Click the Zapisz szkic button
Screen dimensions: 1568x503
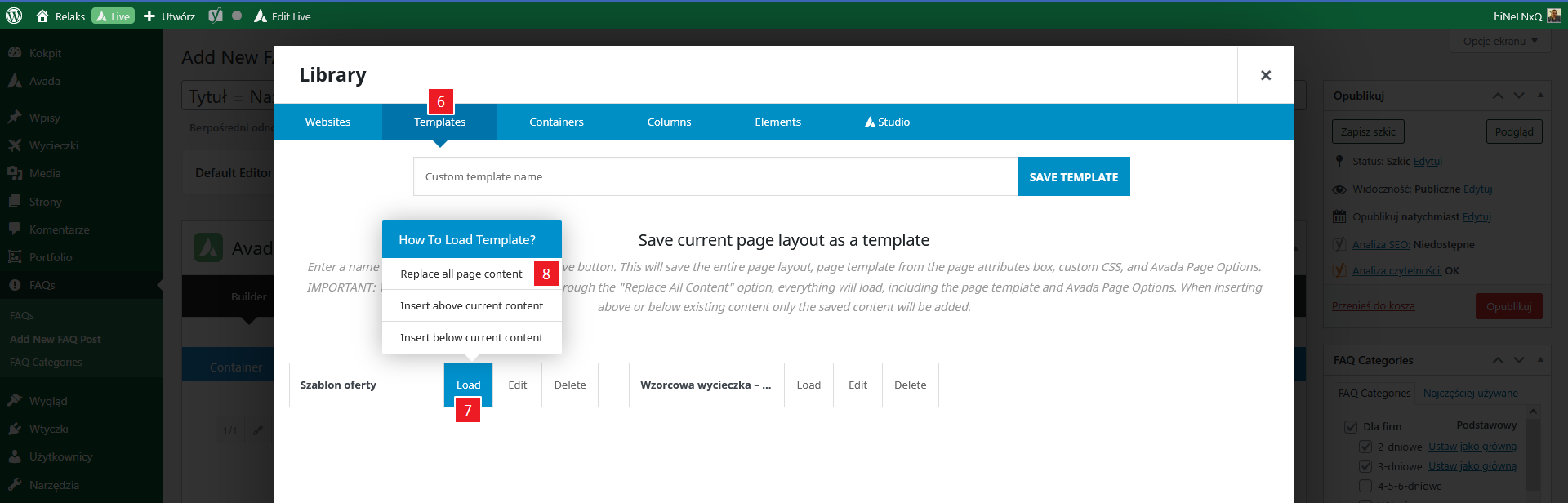[1368, 131]
